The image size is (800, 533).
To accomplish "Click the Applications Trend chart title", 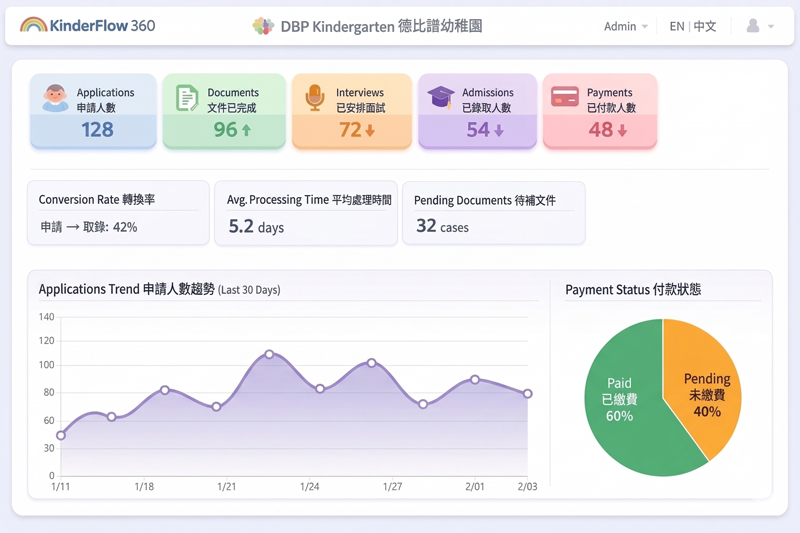I will point(126,289).
